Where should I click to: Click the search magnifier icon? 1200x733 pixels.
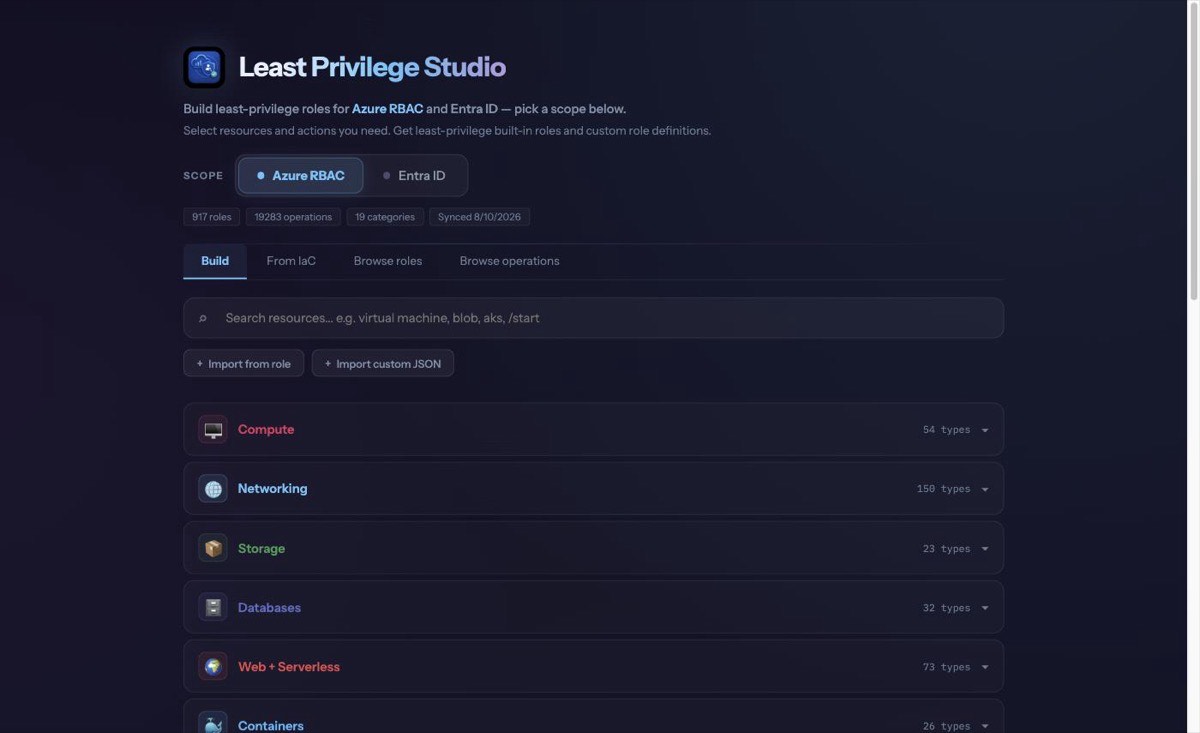pyautogui.click(x=203, y=318)
